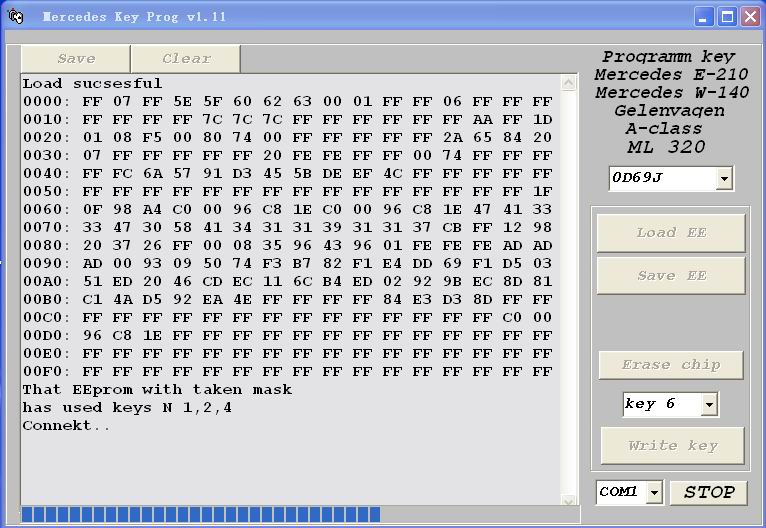Screen dimensions: 766x528
Task: Click 'That EEprom with taken mask' line
Action: [157, 390]
